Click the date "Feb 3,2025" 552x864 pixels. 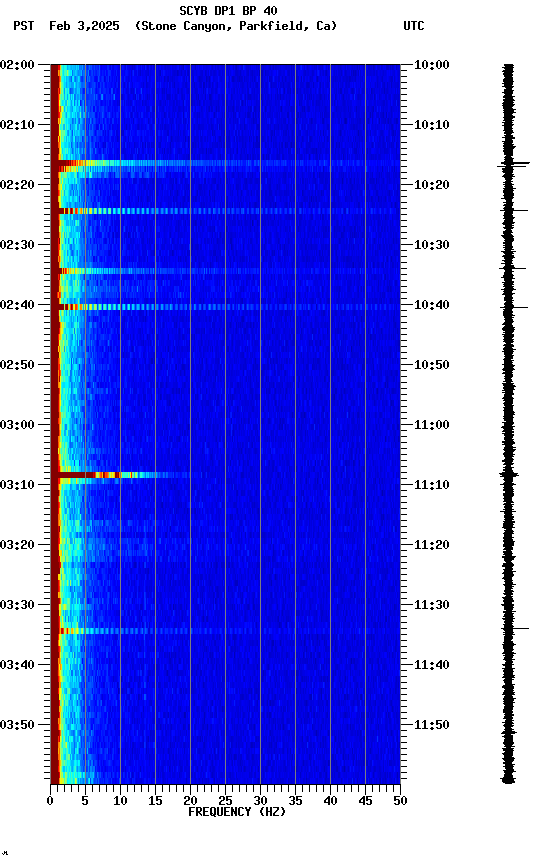(x=84, y=26)
